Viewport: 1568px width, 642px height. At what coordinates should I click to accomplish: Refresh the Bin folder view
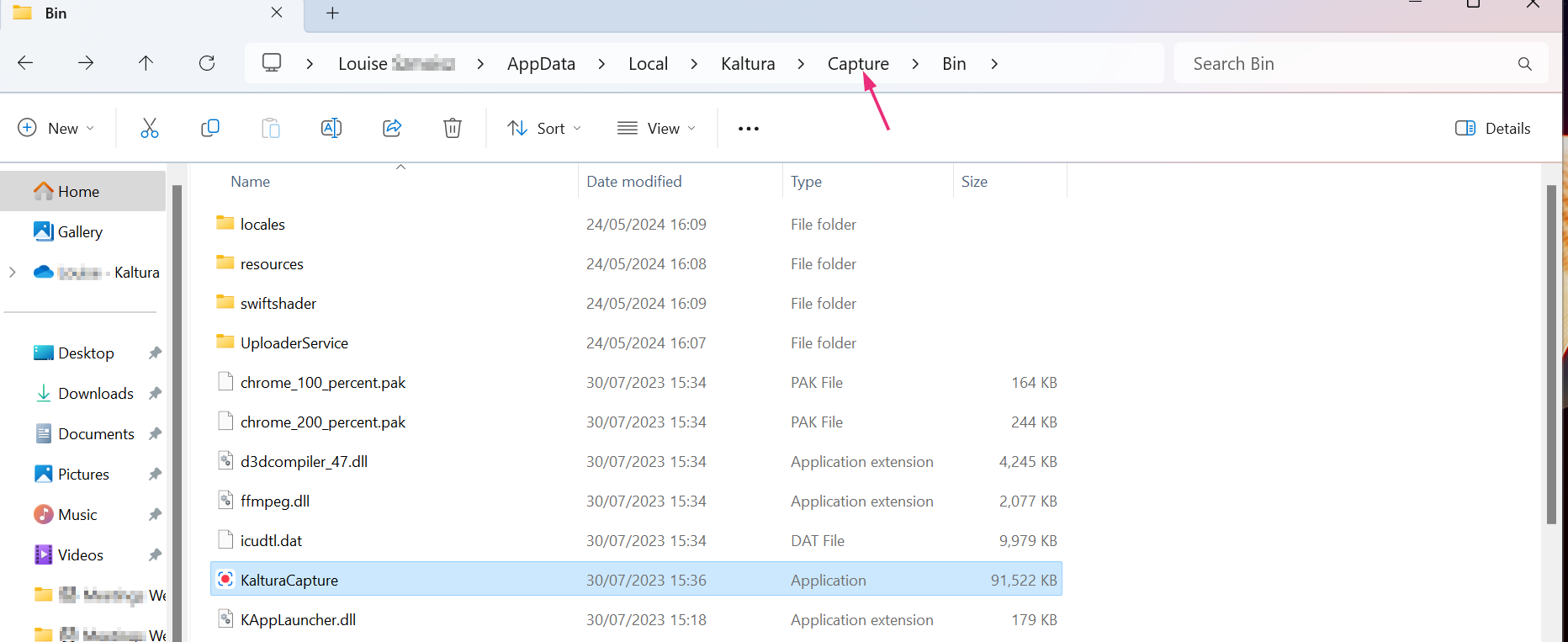click(x=207, y=63)
